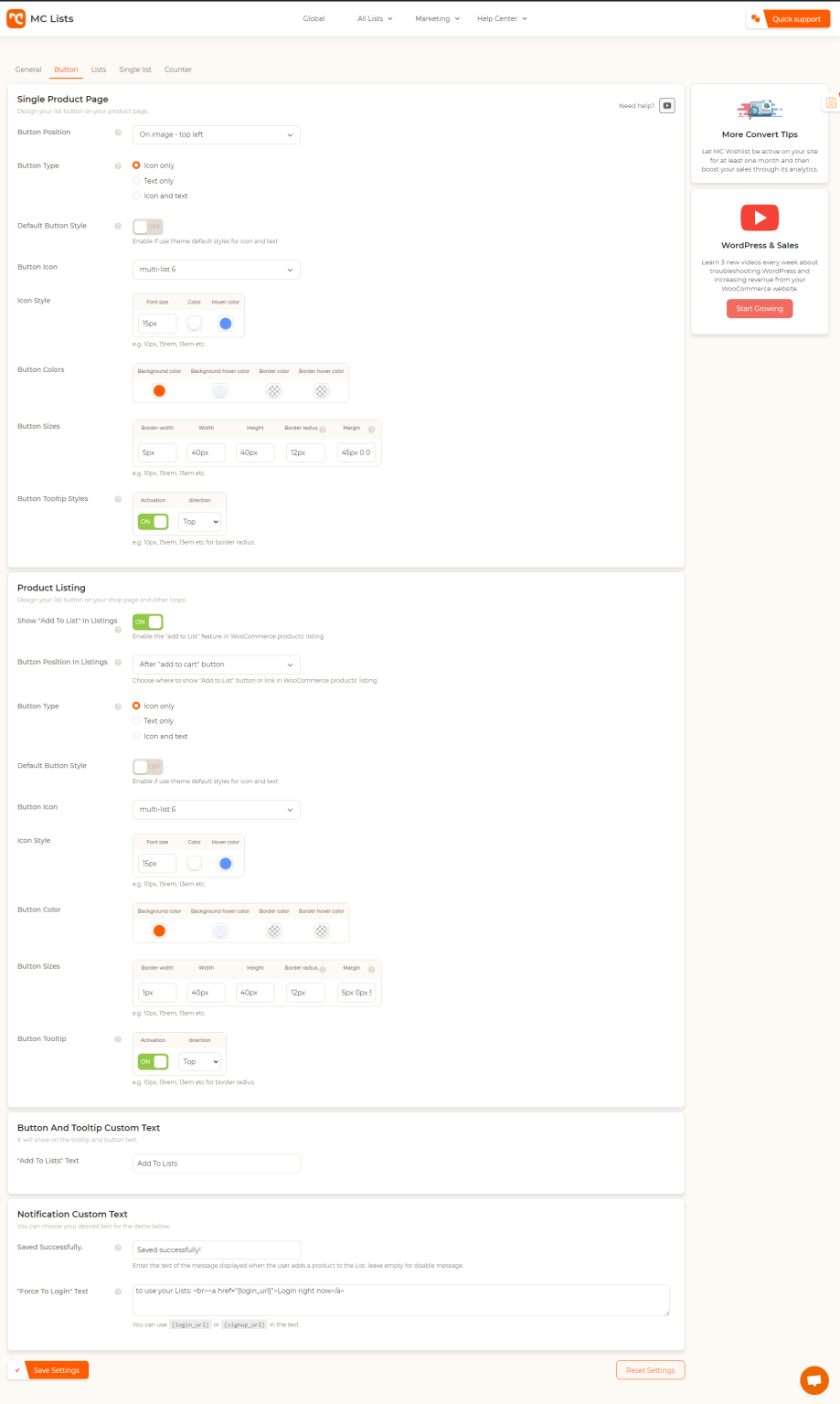Screen dimensions: 840x1404
Task: Click the MC Lists logo icon
Action: click(x=16, y=18)
